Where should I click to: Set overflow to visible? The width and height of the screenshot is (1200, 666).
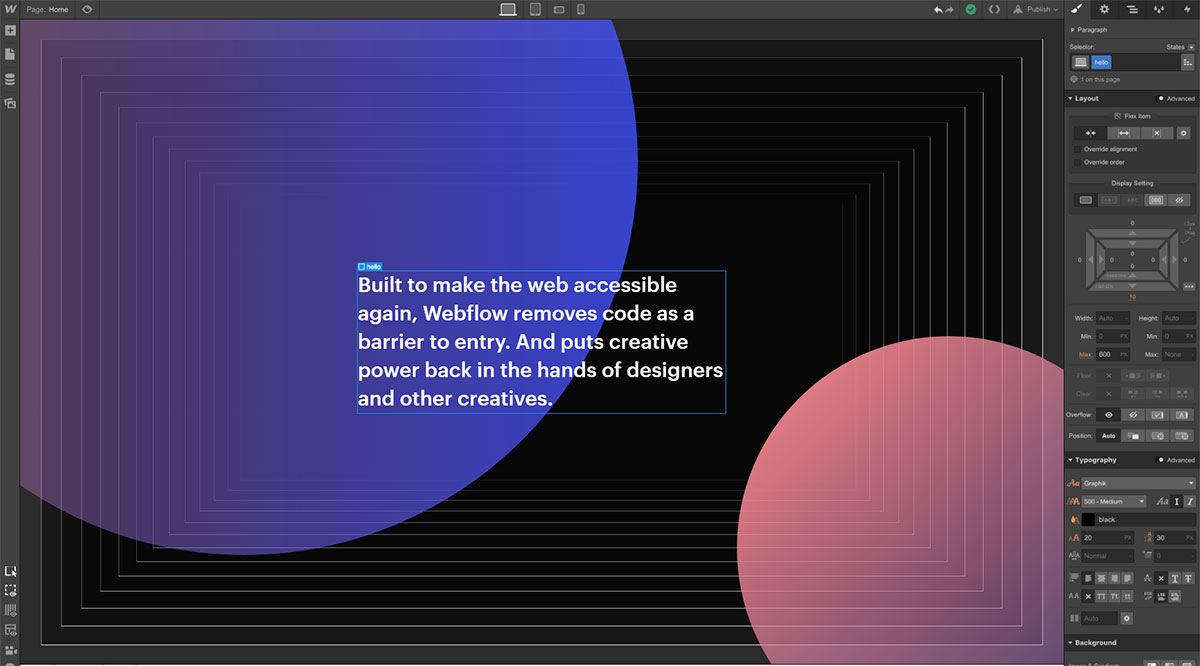click(x=1108, y=414)
